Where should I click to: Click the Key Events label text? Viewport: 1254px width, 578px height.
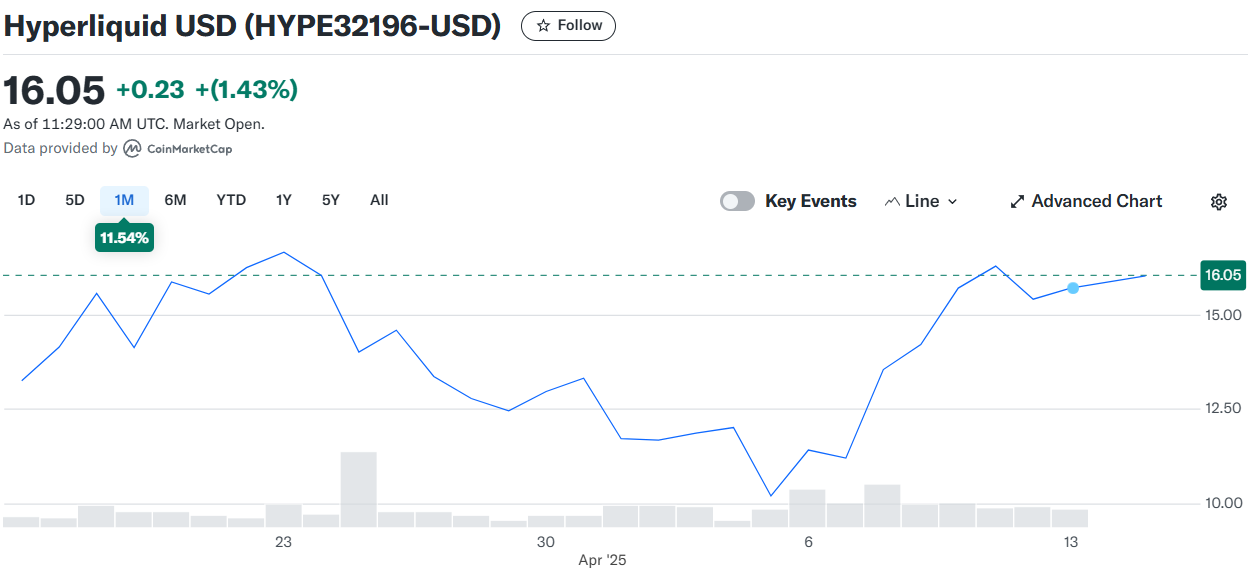(811, 201)
